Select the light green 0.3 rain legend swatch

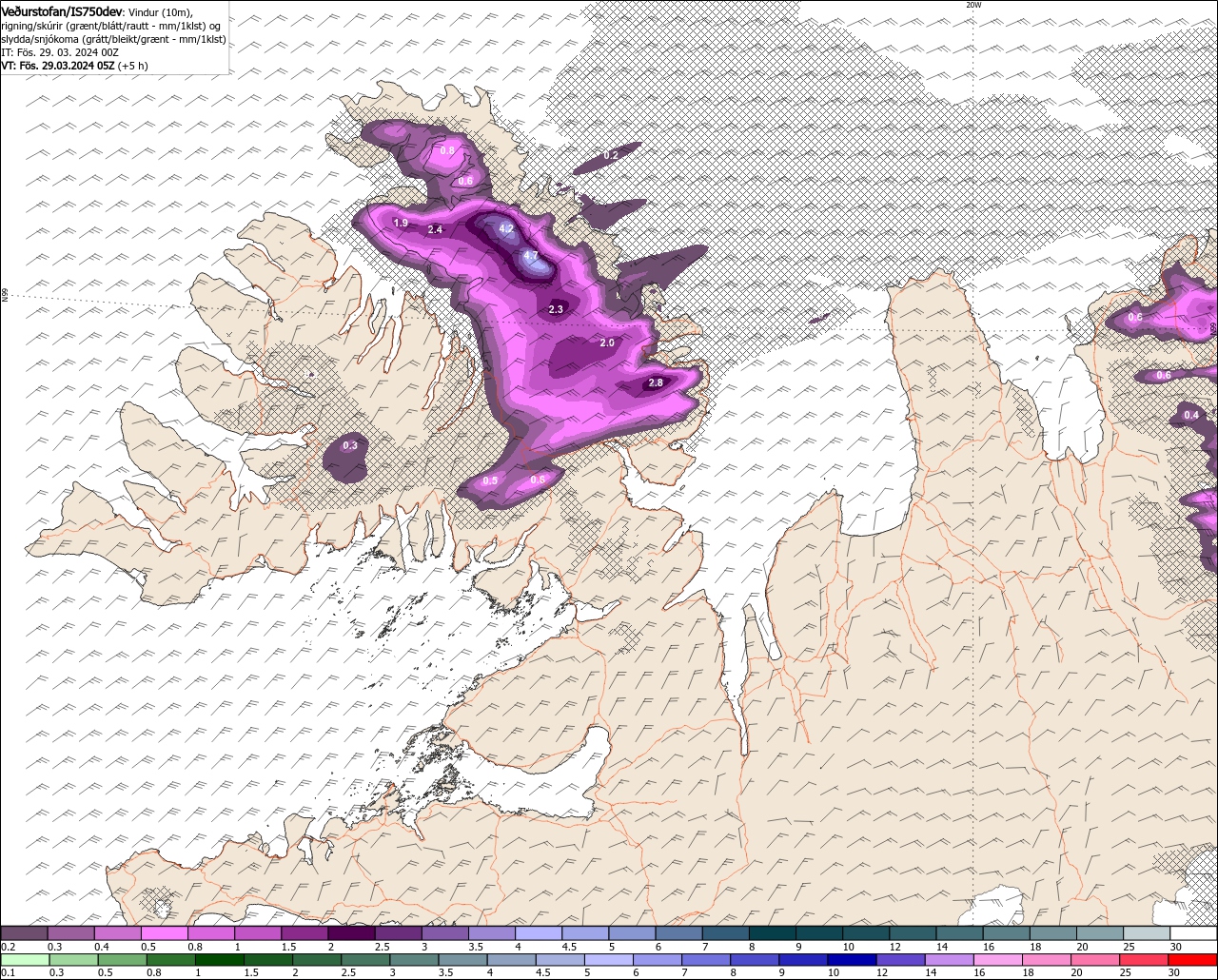pos(73,959)
